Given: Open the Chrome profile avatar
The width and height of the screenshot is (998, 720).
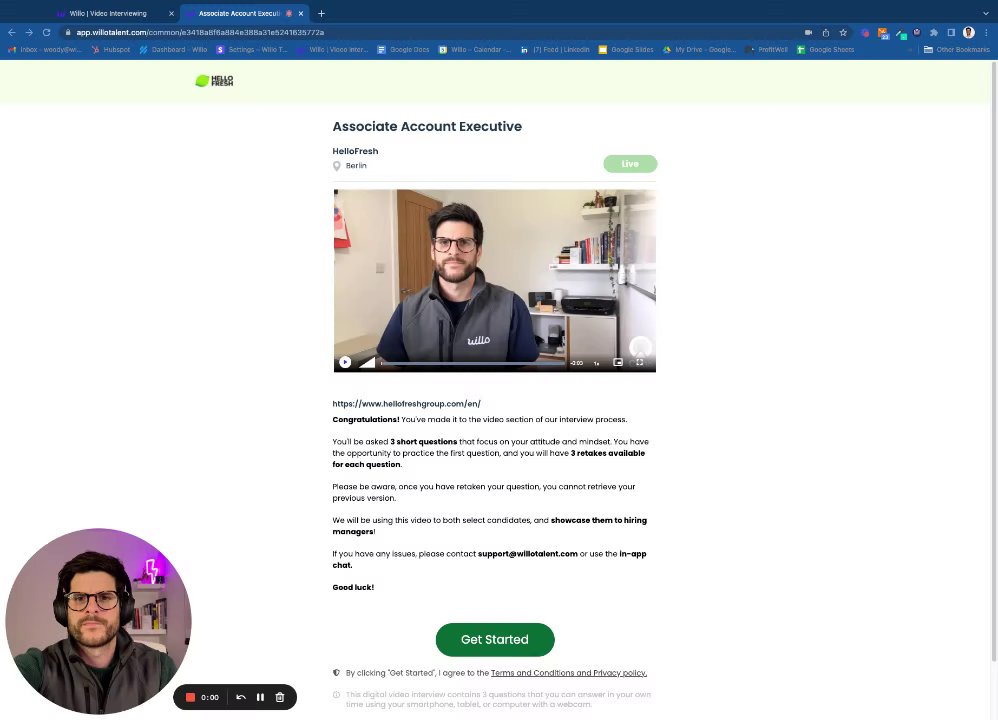Looking at the screenshot, I should point(969,32).
